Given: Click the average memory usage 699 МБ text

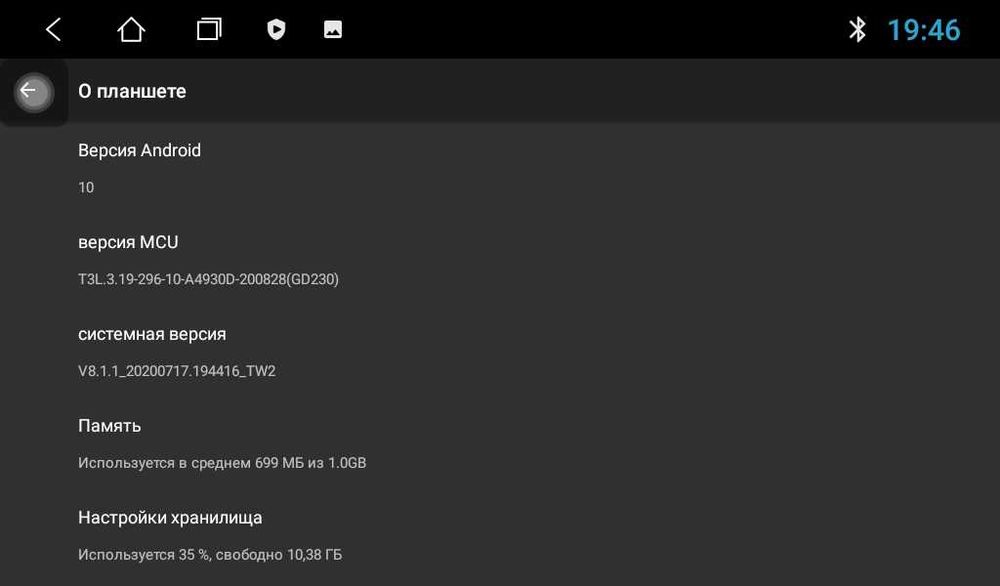Looking at the screenshot, I should (x=222, y=463).
